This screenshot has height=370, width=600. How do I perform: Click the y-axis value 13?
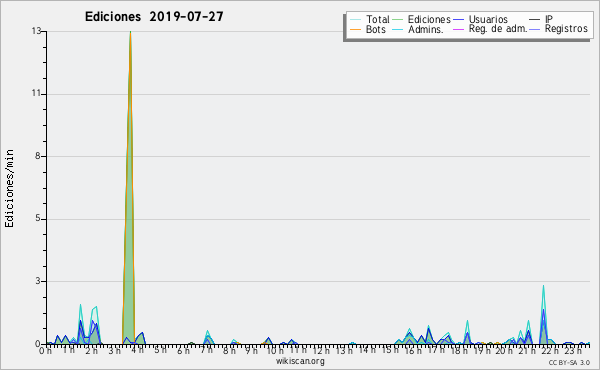tap(36, 31)
